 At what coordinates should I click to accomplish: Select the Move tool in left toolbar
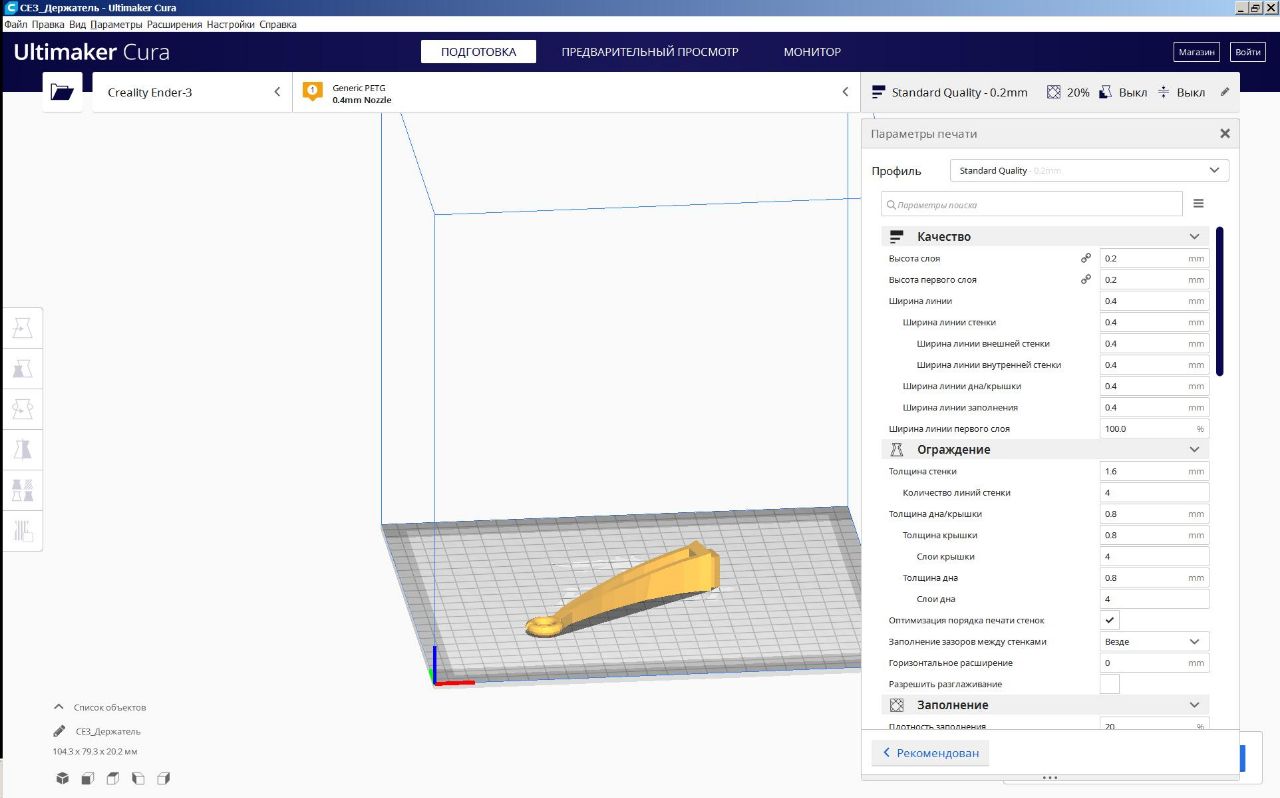click(22, 328)
